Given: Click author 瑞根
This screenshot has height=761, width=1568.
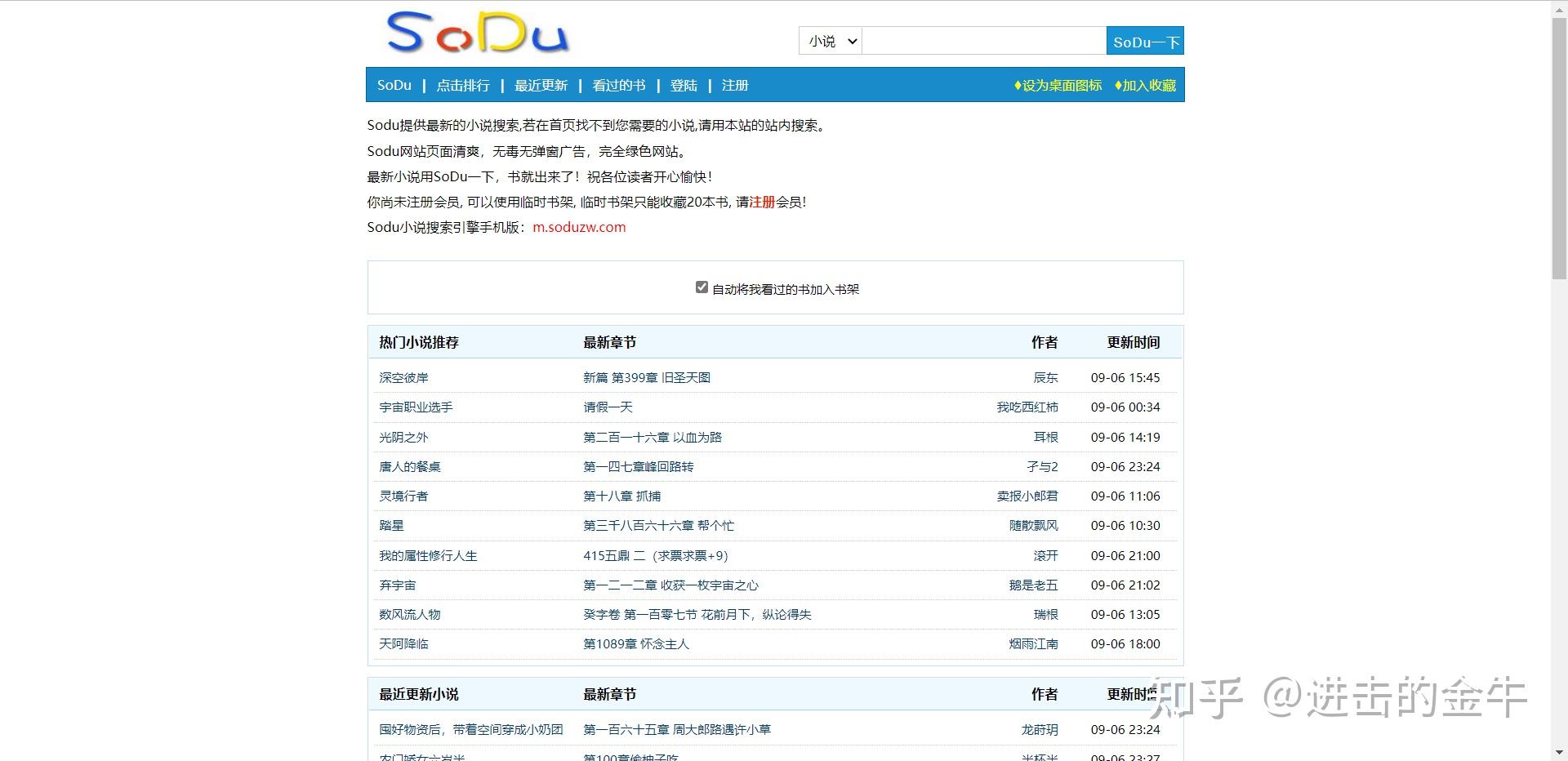Looking at the screenshot, I should click(x=1045, y=614).
